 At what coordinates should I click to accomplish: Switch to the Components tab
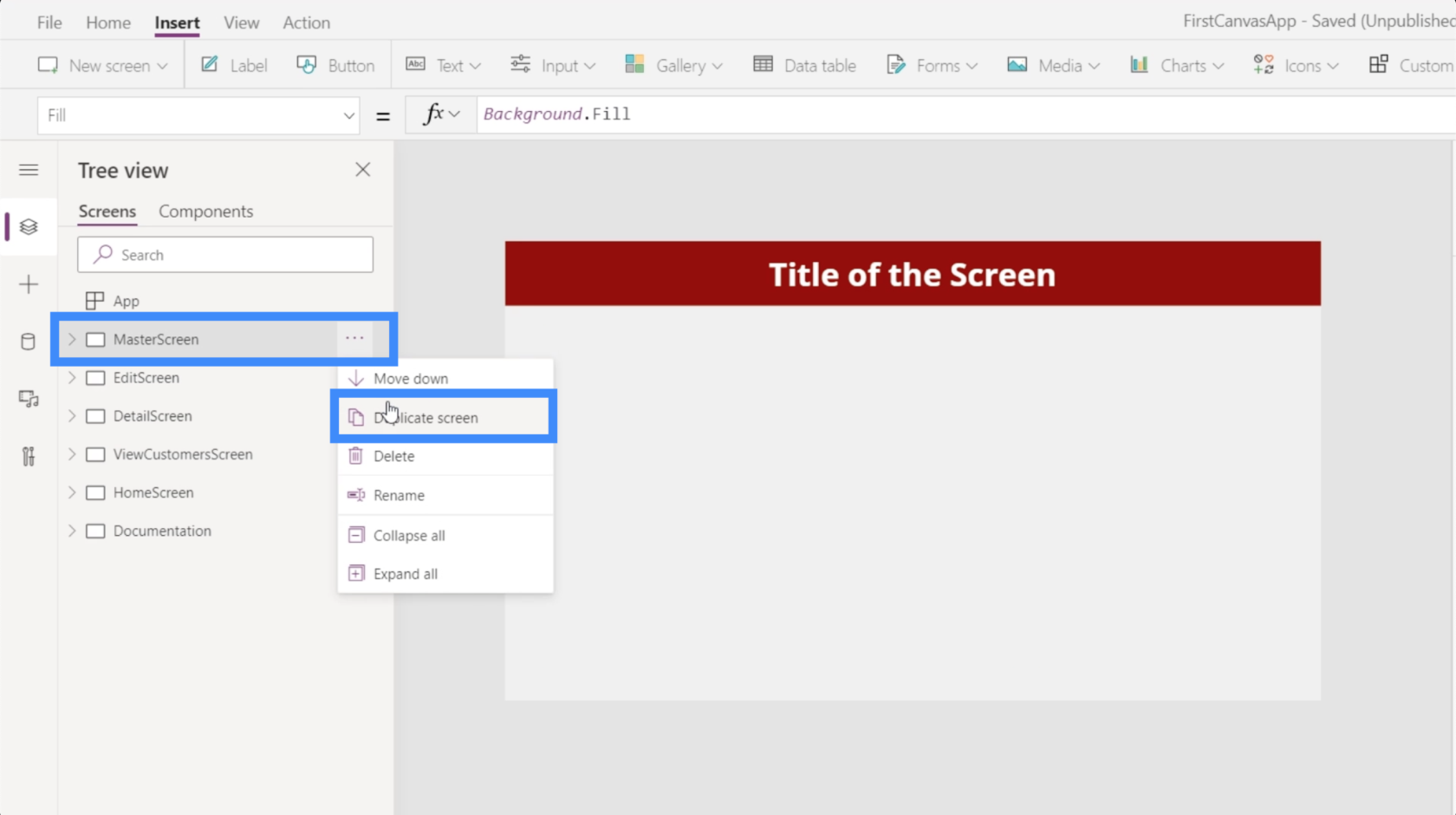point(206,212)
